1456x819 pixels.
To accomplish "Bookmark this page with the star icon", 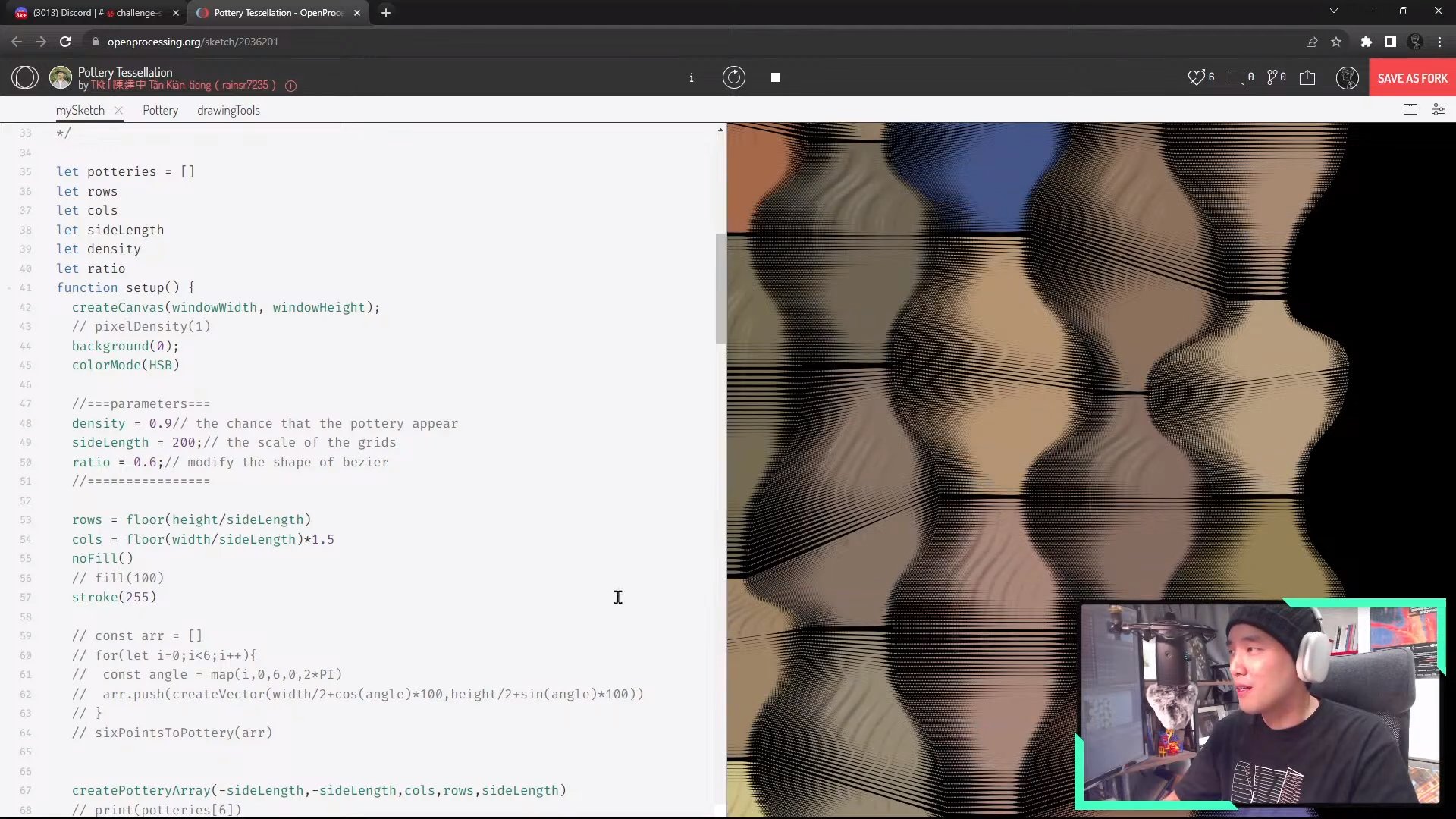I will tap(1336, 42).
